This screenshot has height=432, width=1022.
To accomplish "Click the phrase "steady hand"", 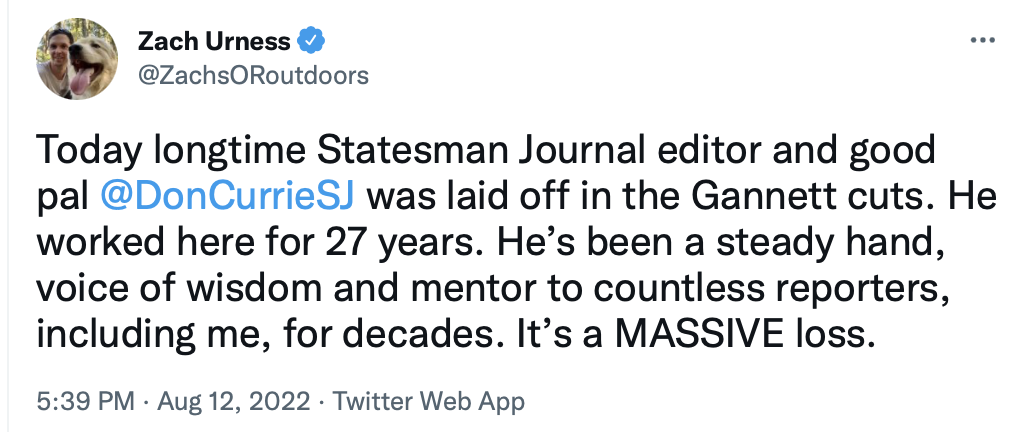I will click(837, 240).
